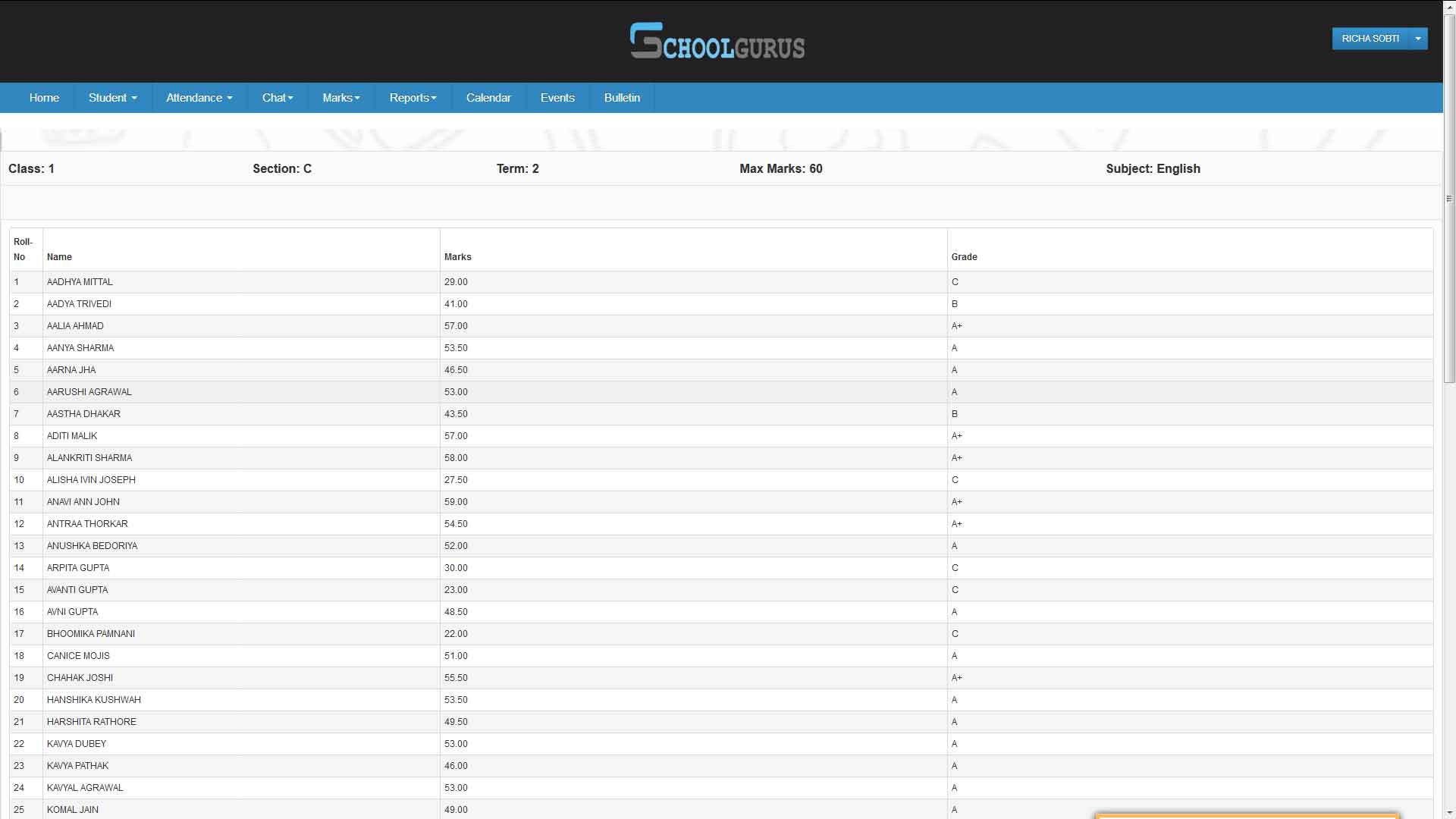Open the Chat dropdown menu
Viewport: 1456px width, 819px height.
point(277,98)
